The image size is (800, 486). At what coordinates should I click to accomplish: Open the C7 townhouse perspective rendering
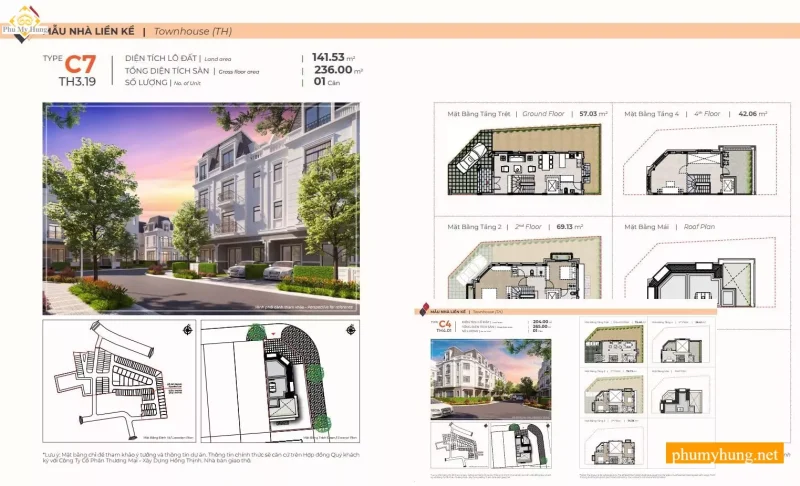pos(200,208)
